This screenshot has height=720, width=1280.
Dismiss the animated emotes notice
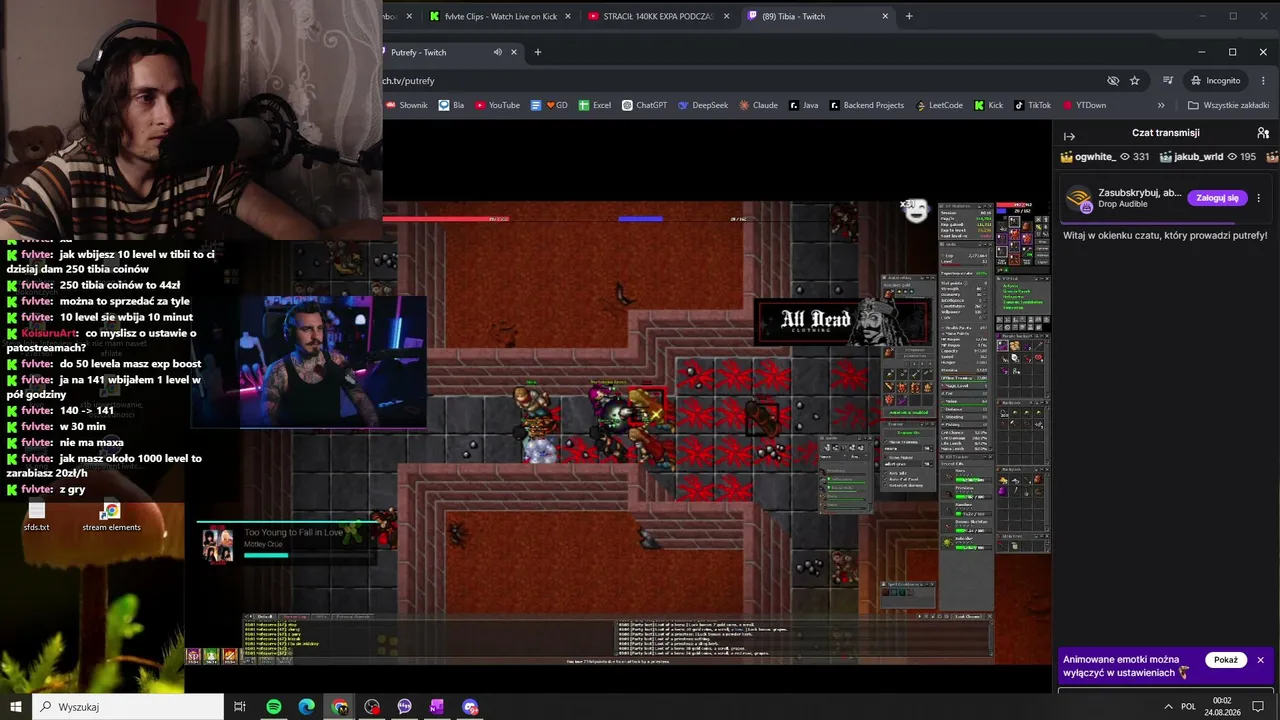point(1261,660)
